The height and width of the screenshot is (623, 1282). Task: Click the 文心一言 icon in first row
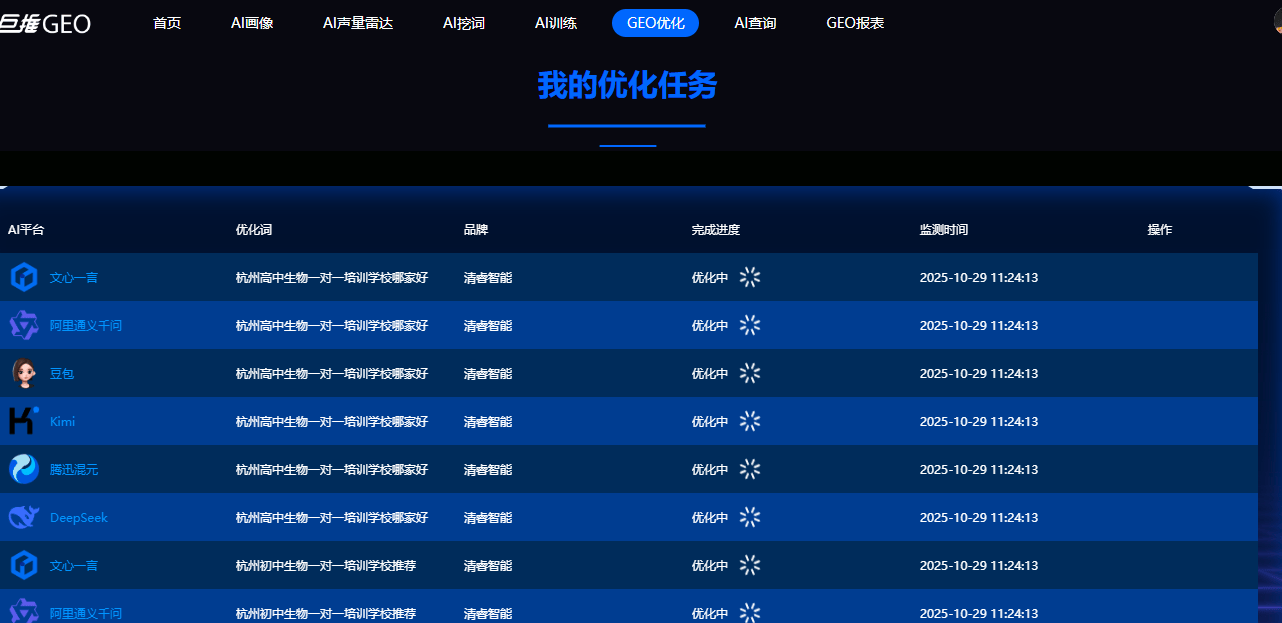click(24, 277)
